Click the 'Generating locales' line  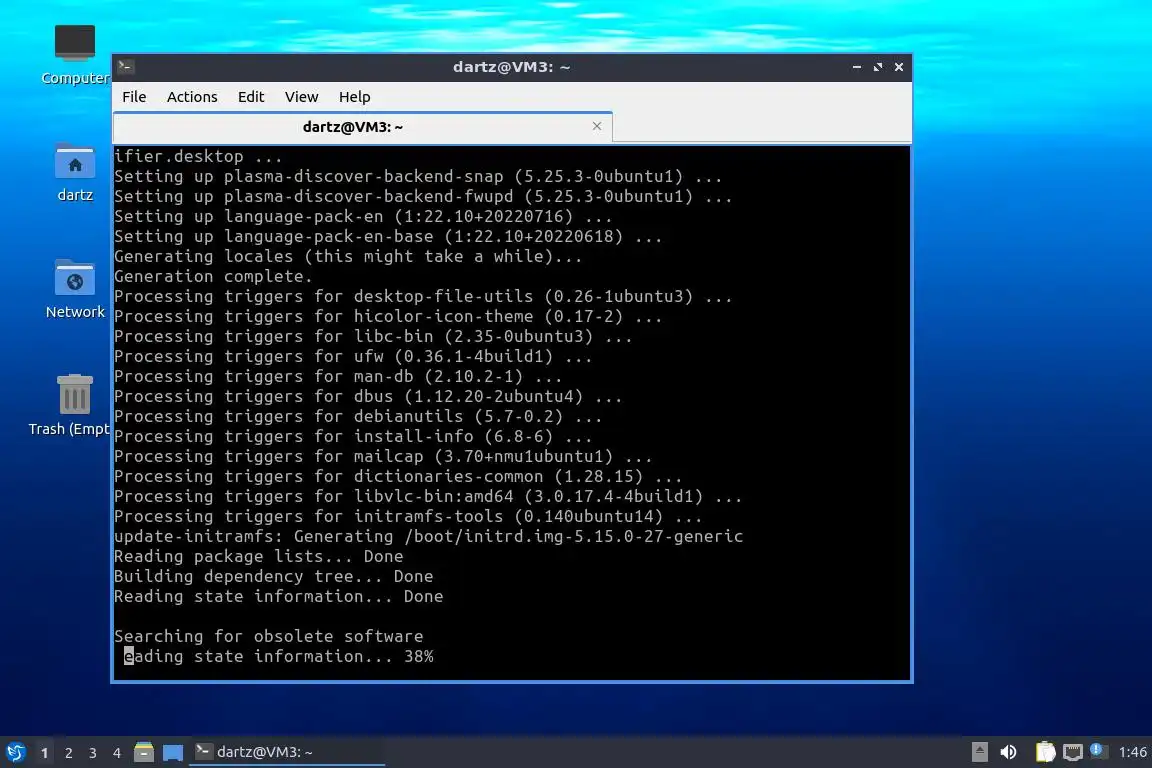pos(348,256)
